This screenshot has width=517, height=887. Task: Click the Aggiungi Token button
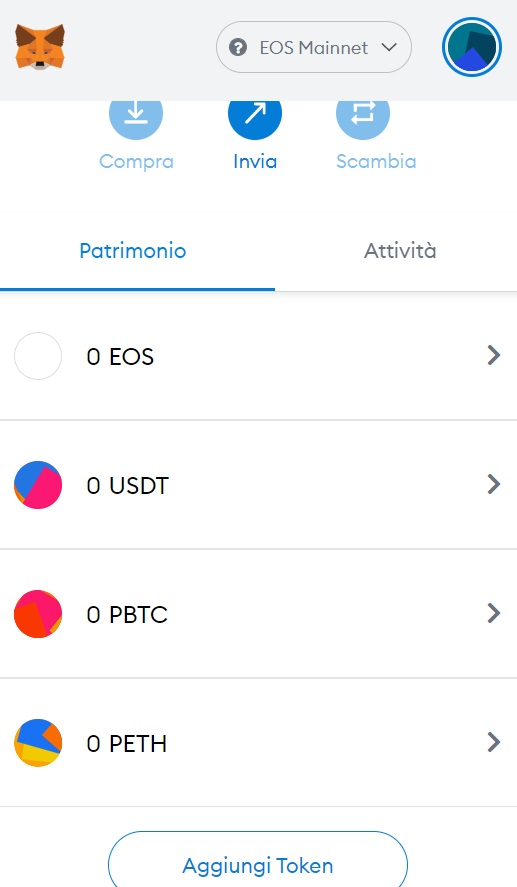pos(258,859)
